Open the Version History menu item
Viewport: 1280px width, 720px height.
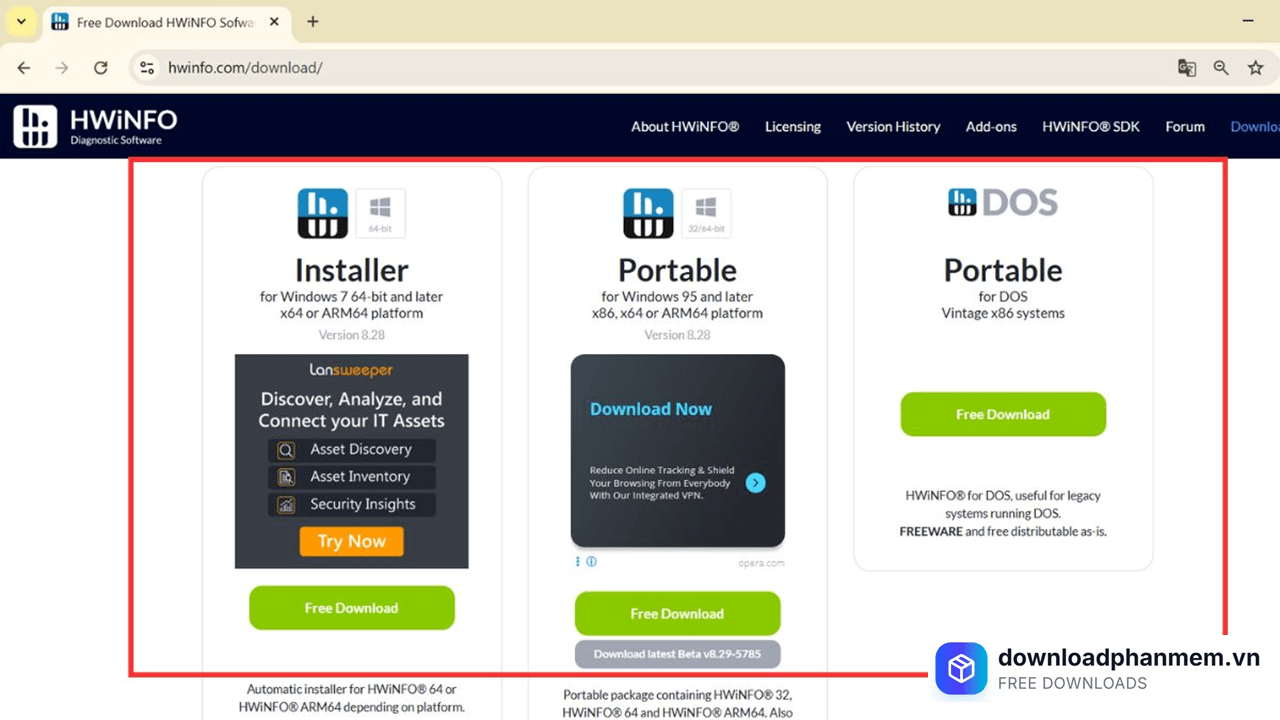pos(893,127)
